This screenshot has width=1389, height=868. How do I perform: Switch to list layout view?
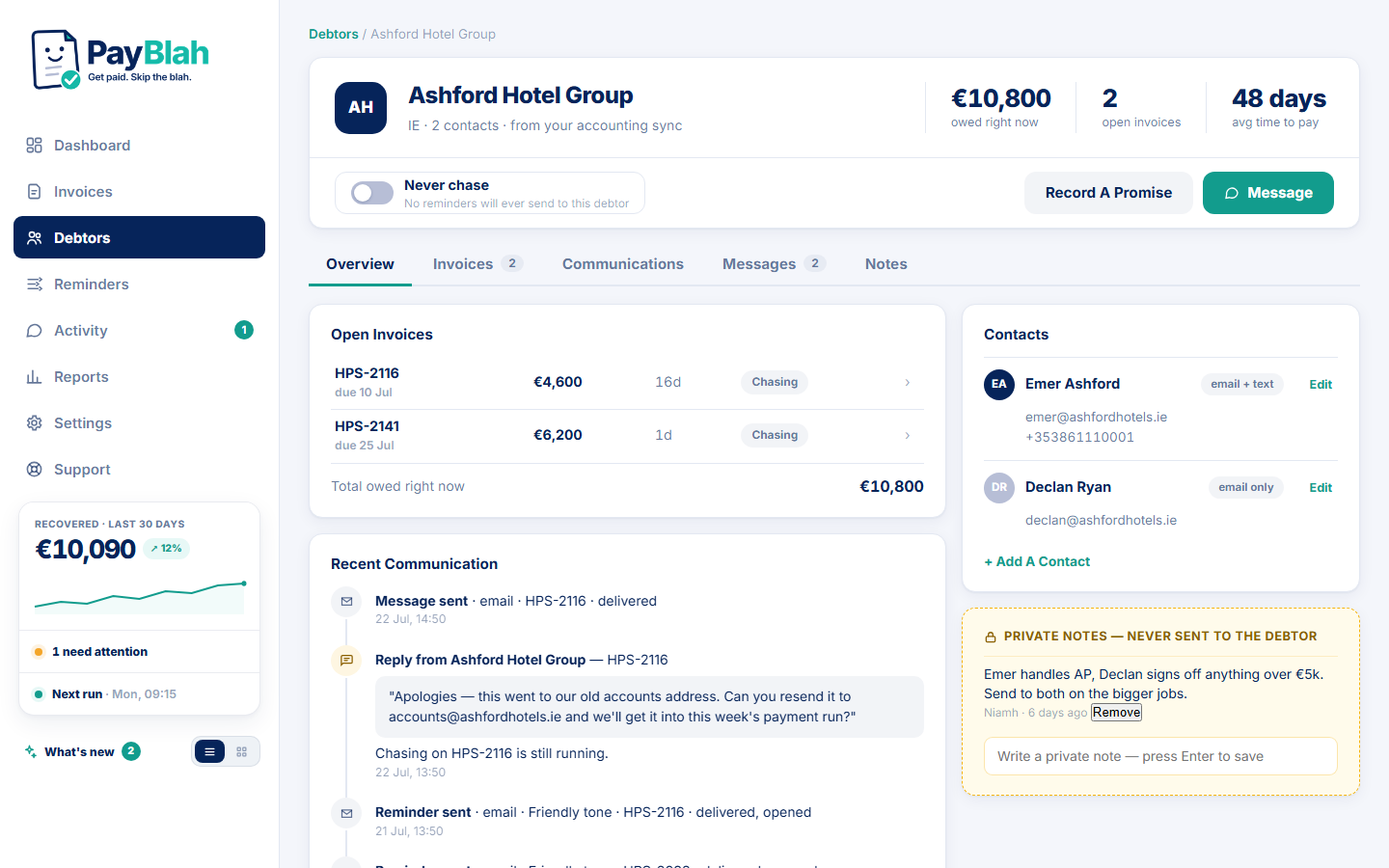[209, 751]
